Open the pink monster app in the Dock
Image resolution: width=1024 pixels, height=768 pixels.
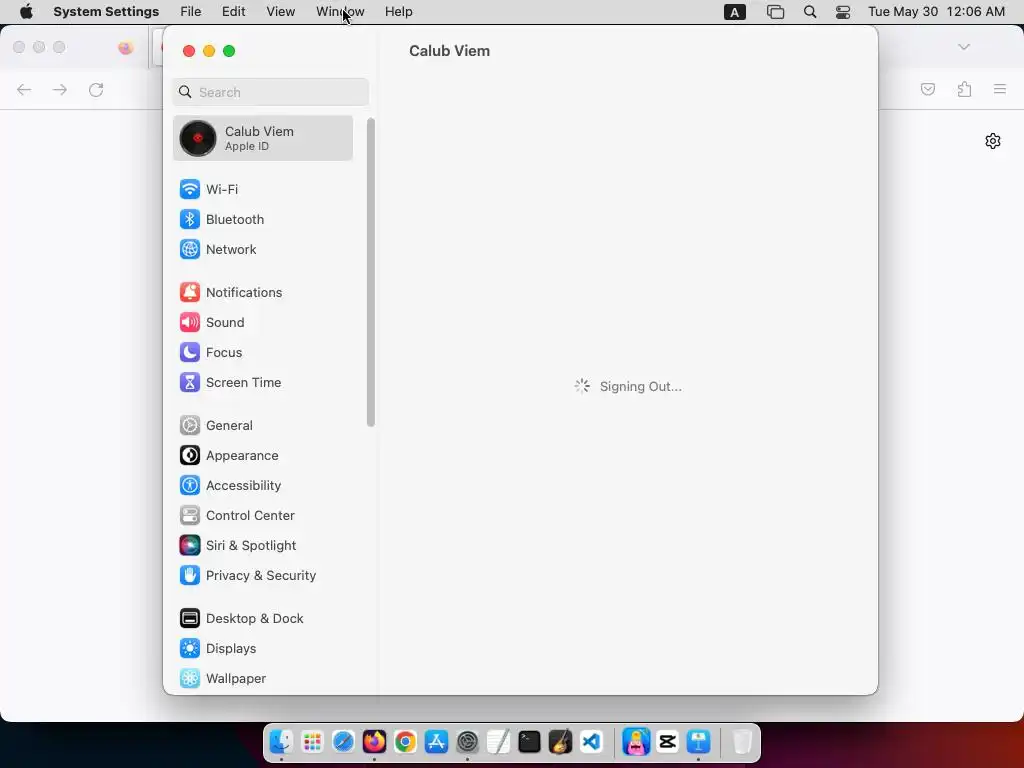point(636,742)
